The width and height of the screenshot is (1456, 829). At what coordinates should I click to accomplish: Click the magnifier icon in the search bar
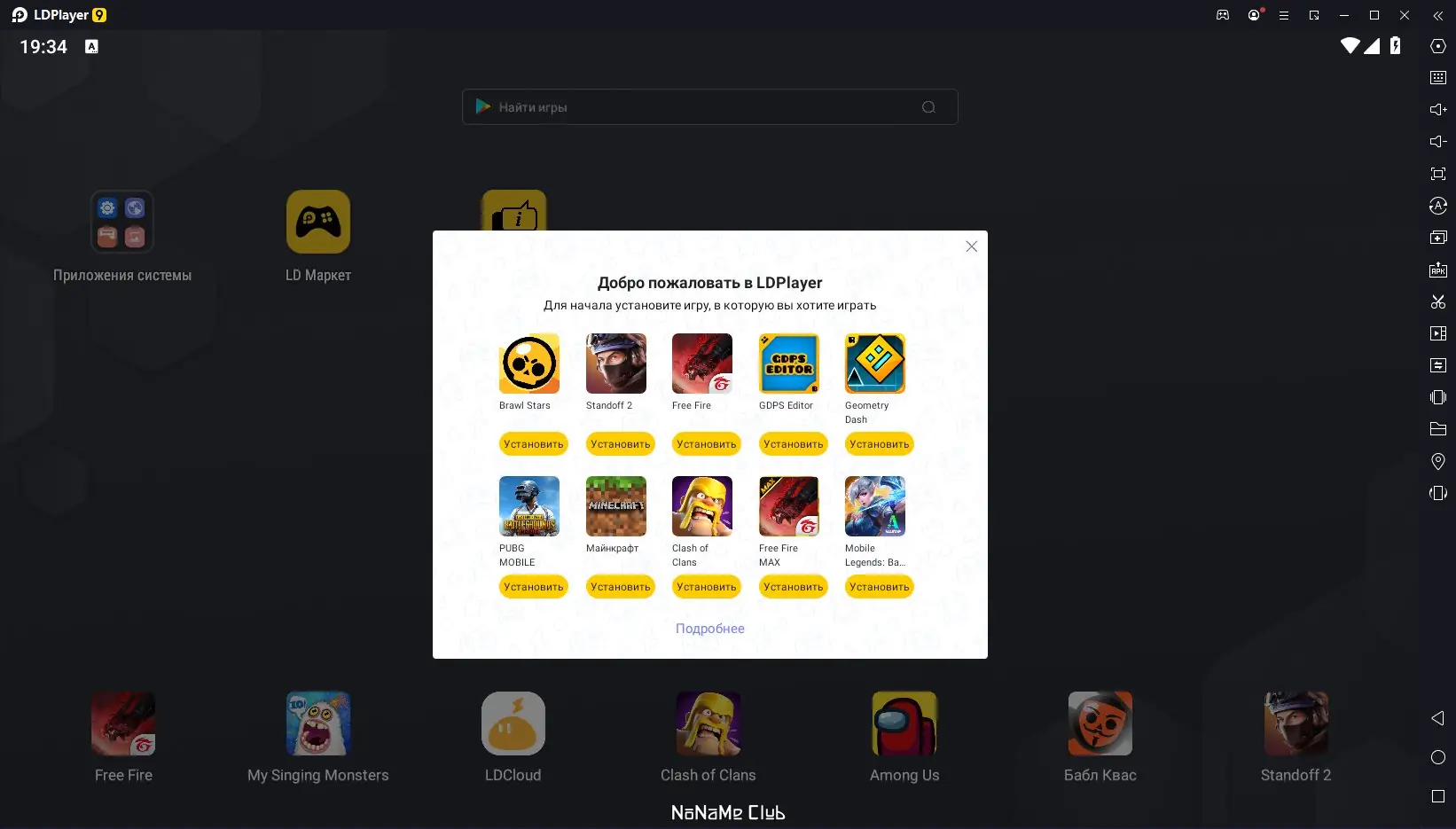[928, 107]
